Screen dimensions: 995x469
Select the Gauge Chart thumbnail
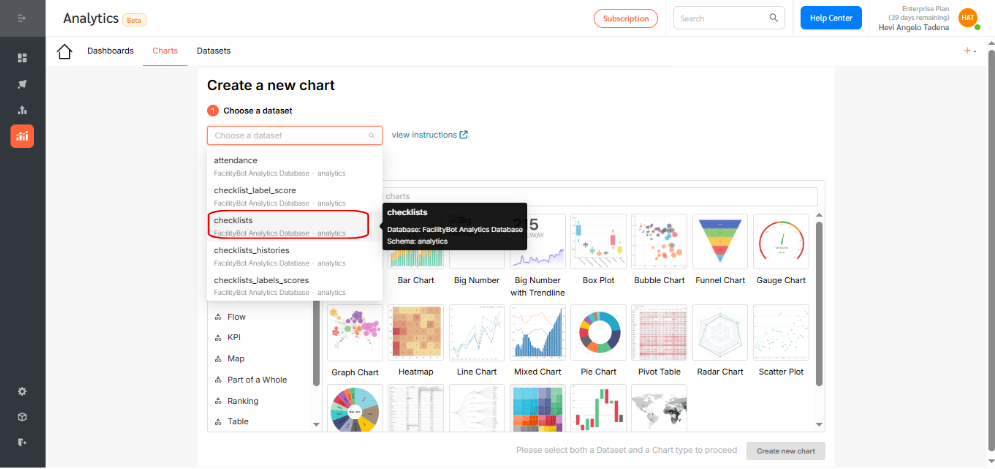click(781, 241)
